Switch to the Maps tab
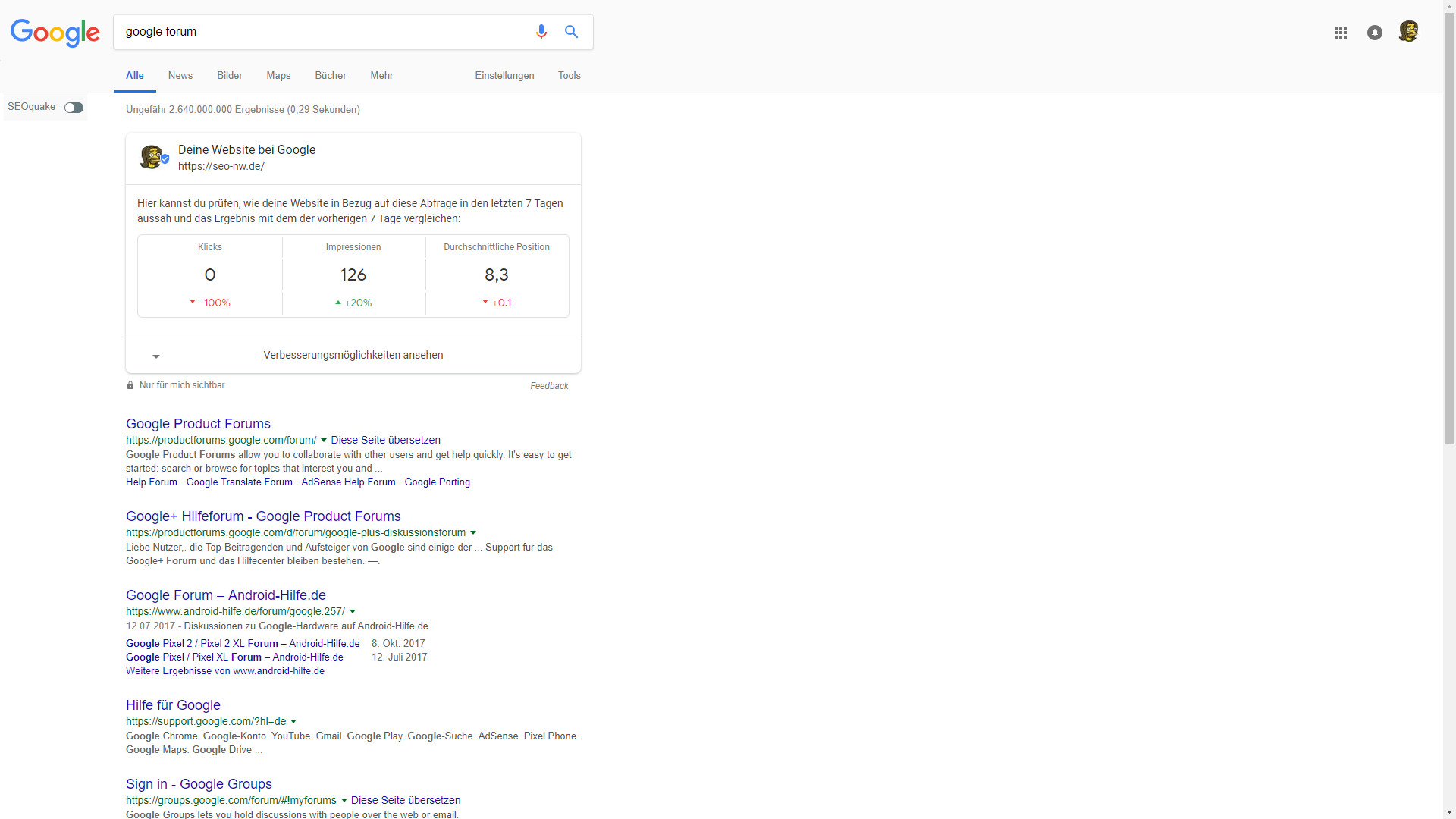 pos(278,76)
